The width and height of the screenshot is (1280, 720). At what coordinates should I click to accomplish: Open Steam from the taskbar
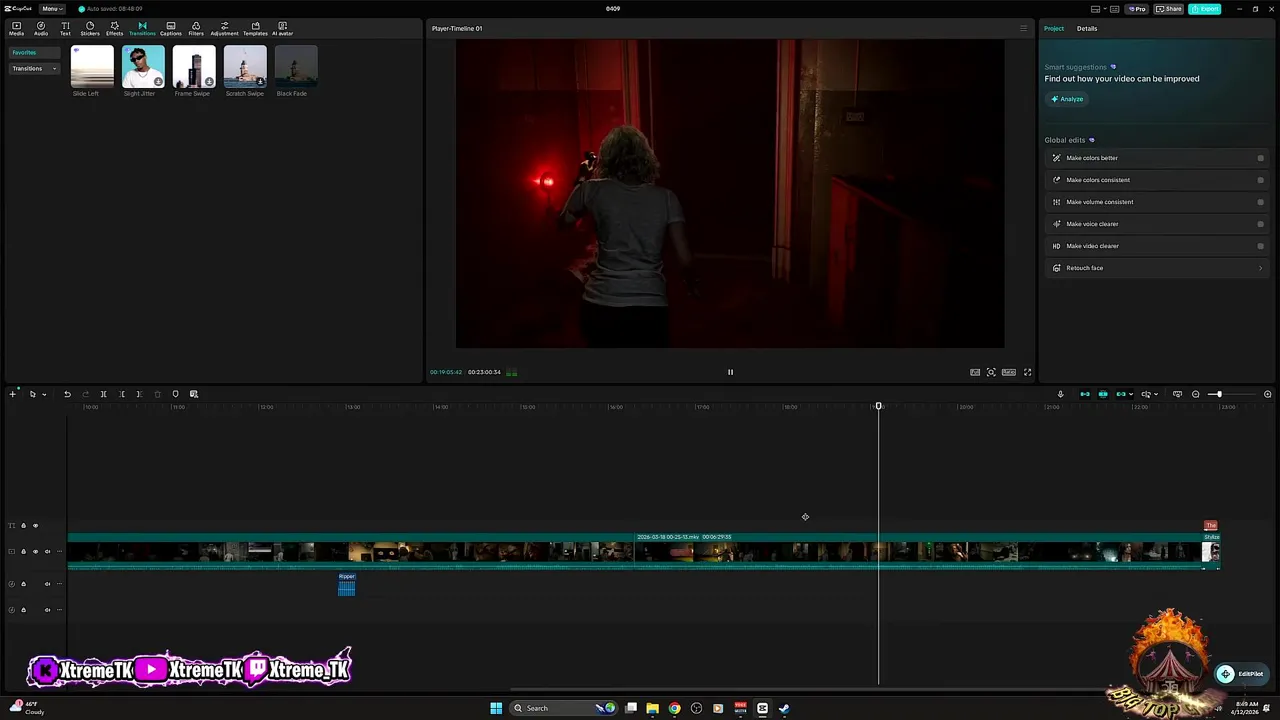click(x=784, y=708)
